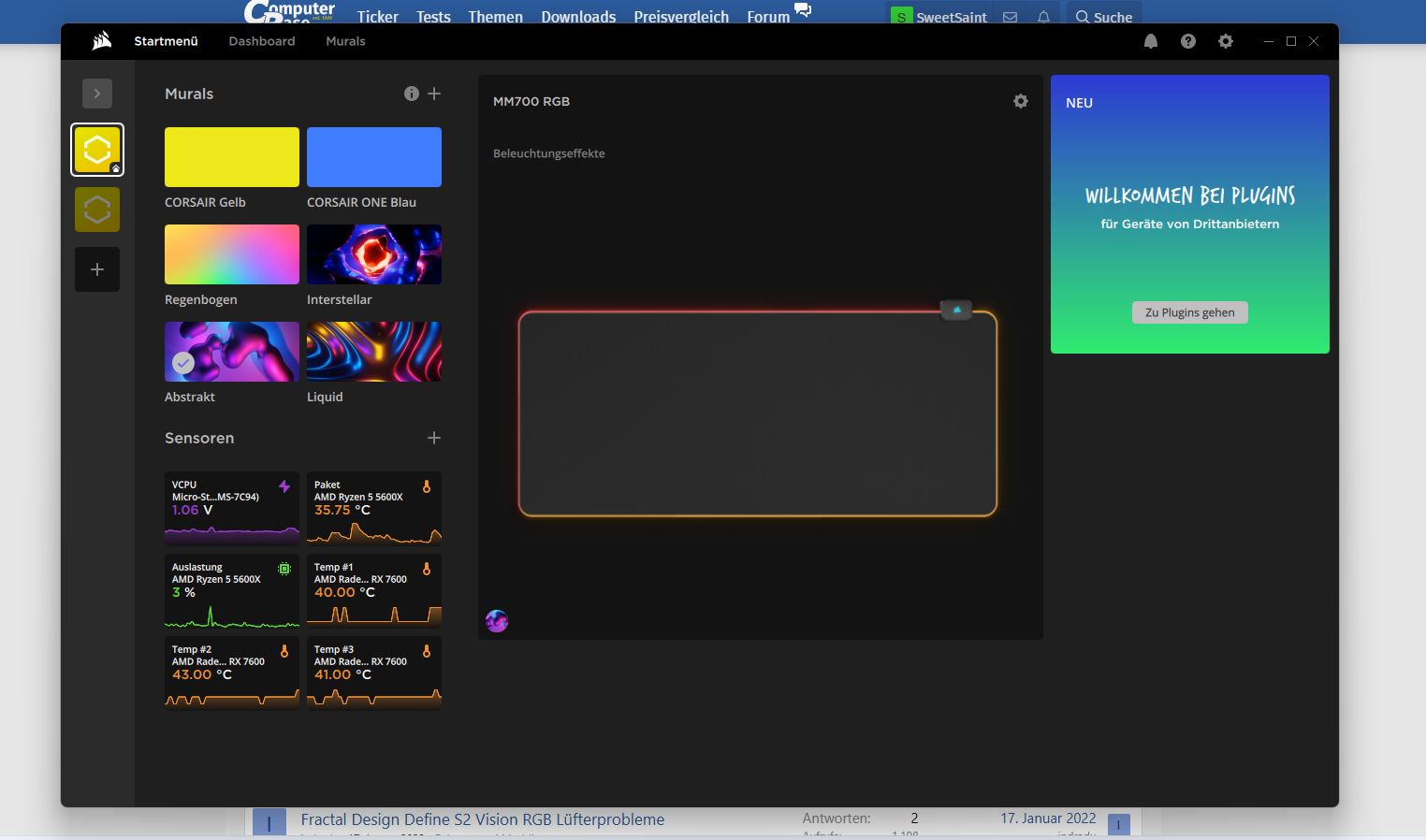This screenshot has width=1426, height=840.
Task: Select the CORSAIR ONE Blau mural swatch
Action: (374, 157)
